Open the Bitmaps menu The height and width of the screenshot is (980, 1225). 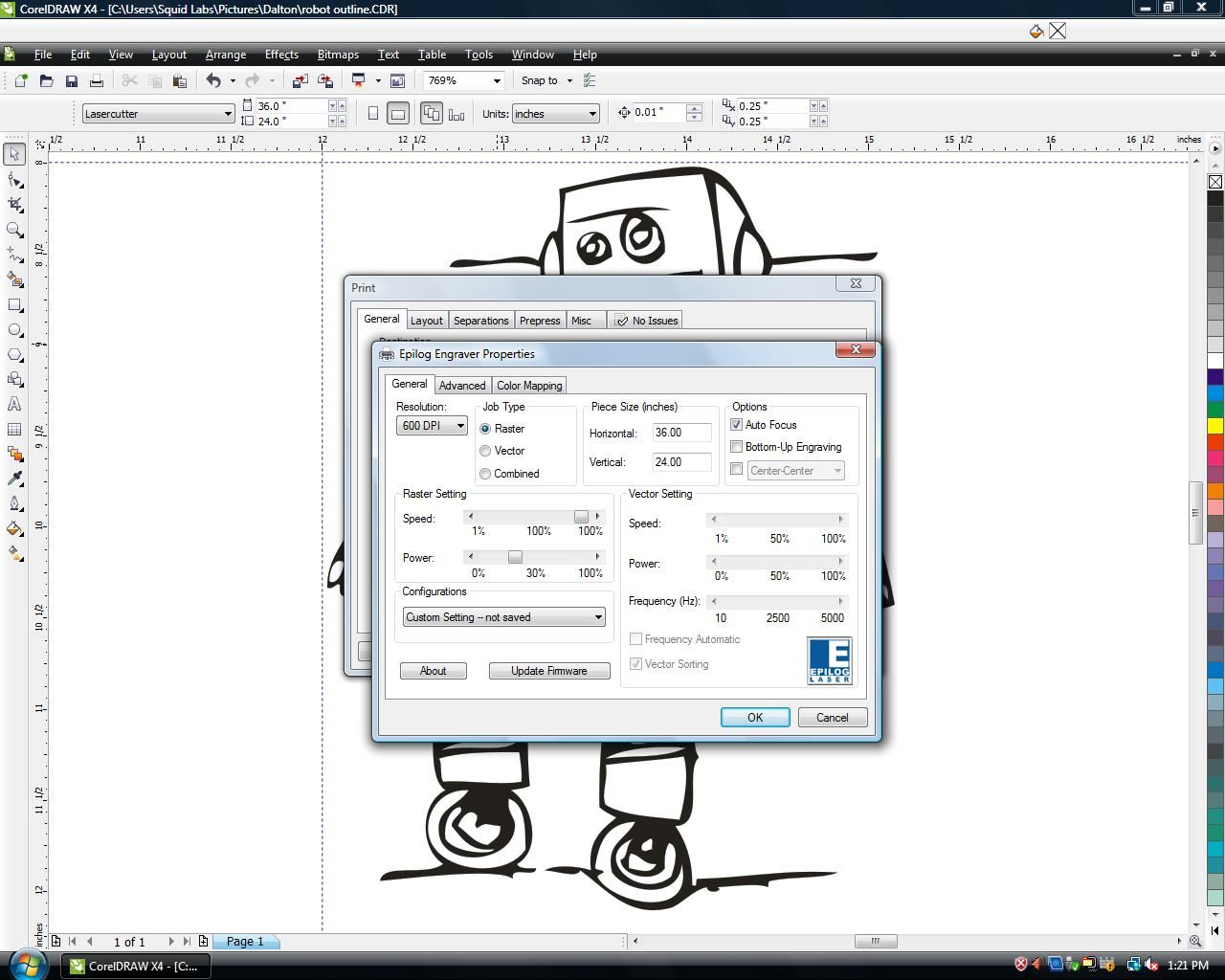pos(338,55)
